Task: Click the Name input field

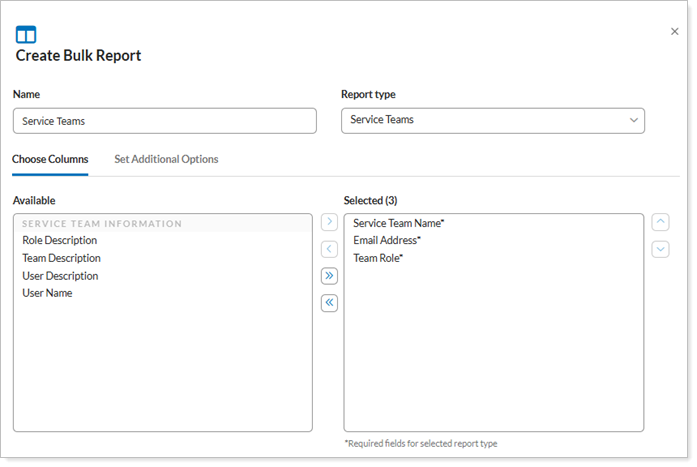Action: pyautogui.click(x=164, y=121)
